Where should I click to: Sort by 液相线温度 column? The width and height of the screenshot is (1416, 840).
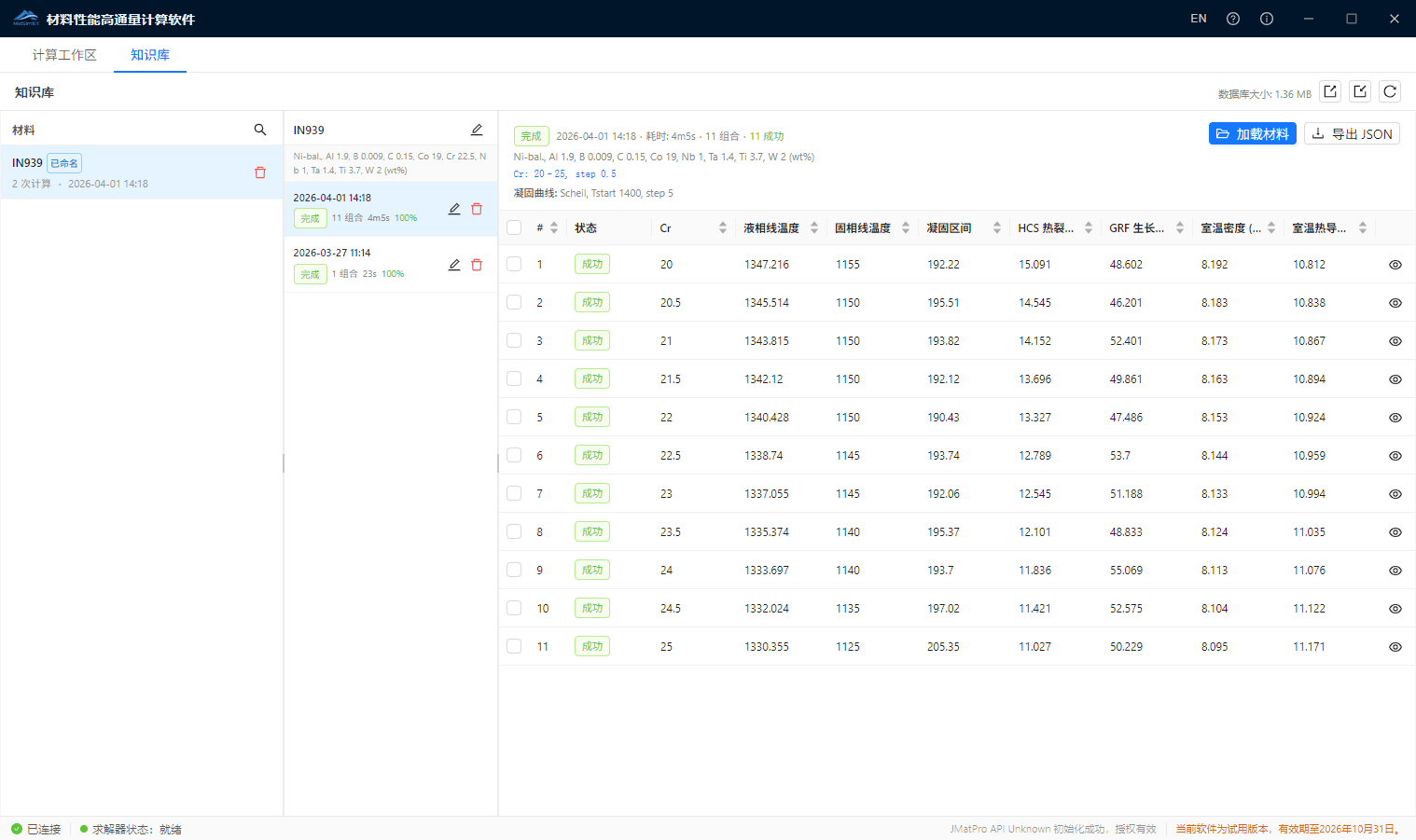(x=814, y=227)
